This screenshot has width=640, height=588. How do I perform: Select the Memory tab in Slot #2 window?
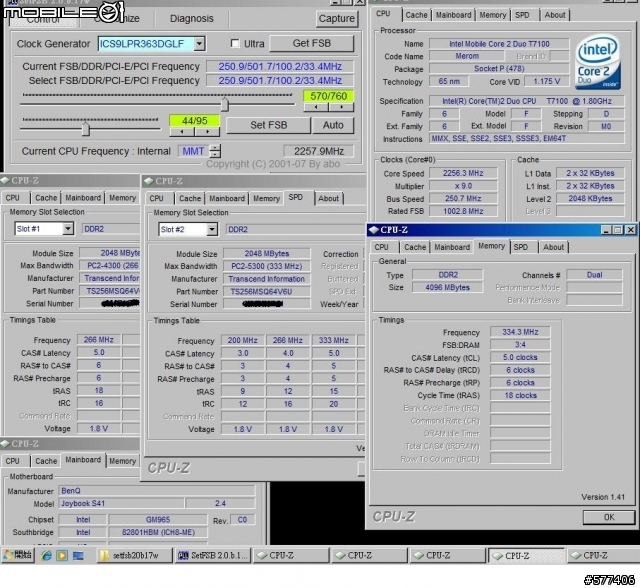coord(266,199)
